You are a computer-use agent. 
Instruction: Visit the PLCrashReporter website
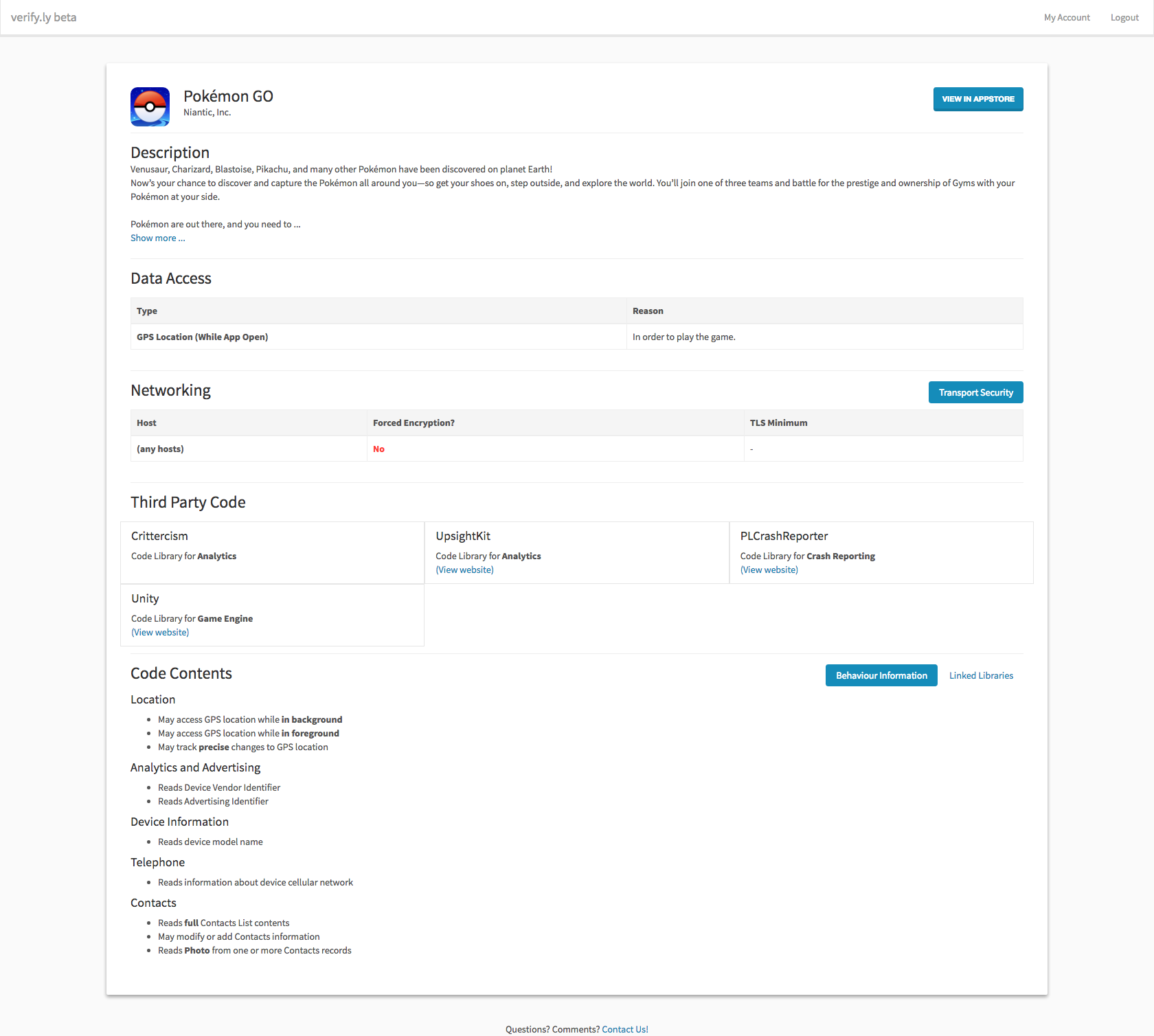(x=769, y=570)
